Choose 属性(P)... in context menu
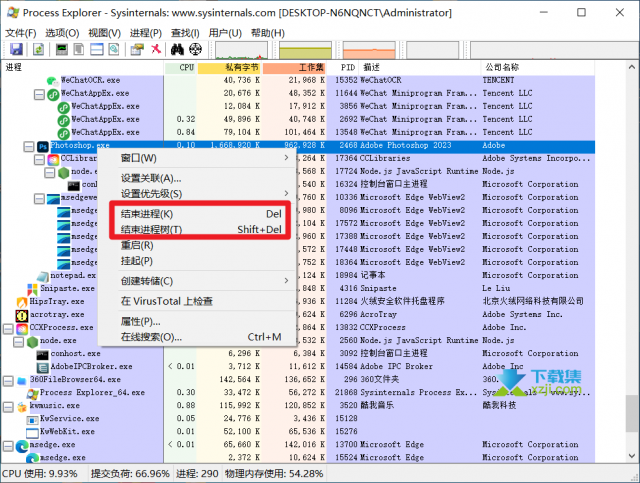 click(196, 322)
